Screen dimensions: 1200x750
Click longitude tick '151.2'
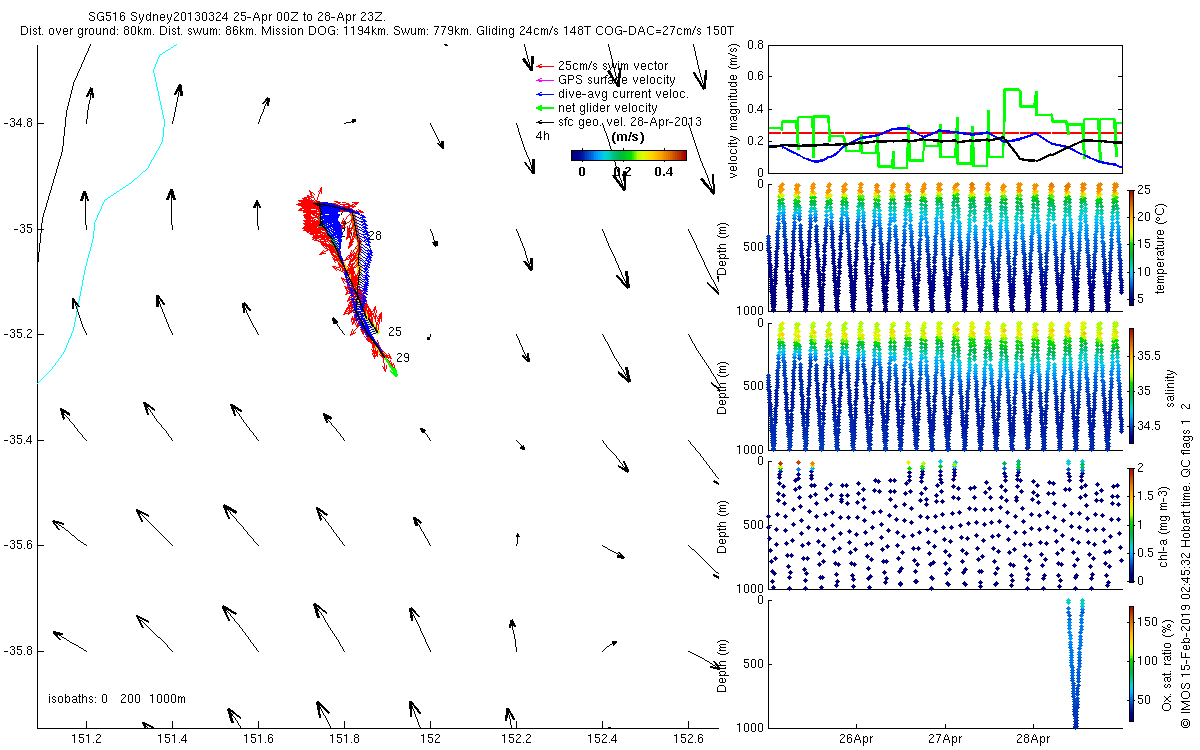point(87,739)
